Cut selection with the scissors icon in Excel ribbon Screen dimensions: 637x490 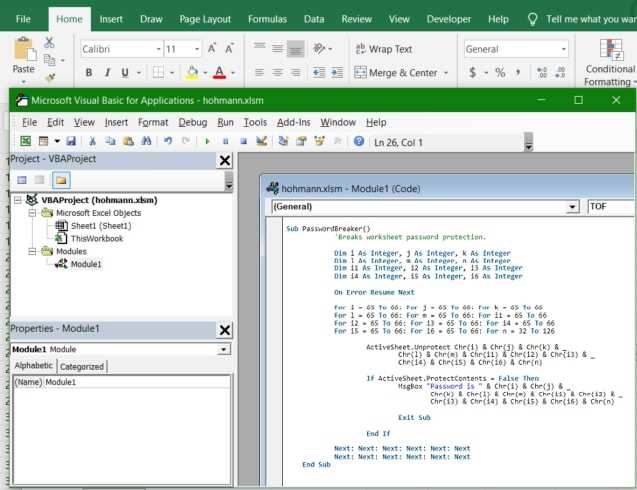coord(49,42)
